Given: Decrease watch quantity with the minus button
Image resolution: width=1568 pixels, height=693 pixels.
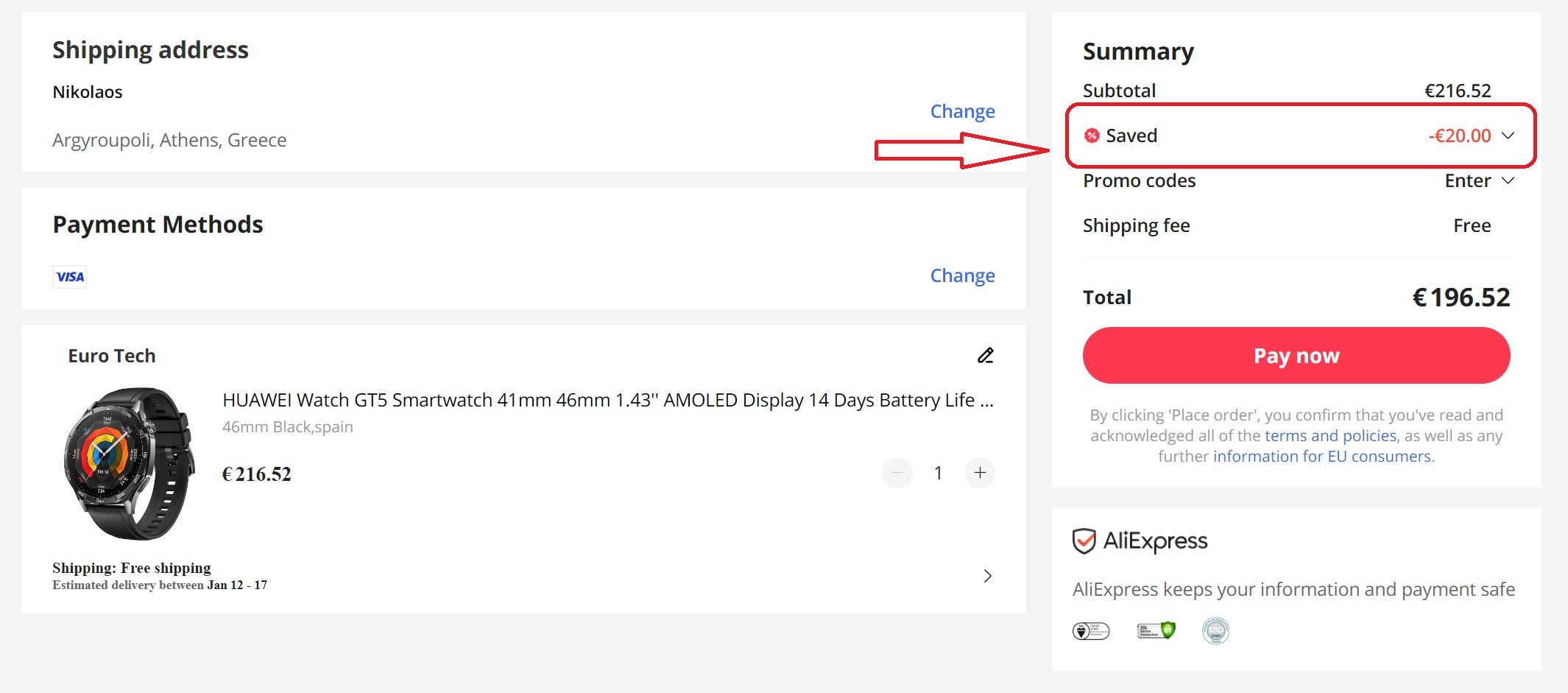Looking at the screenshot, I should coord(897,473).
